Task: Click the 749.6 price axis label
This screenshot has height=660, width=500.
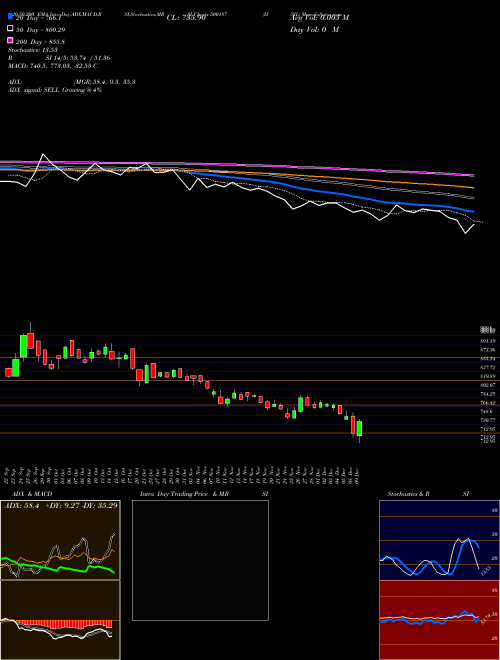Action: tap(487, 411)
